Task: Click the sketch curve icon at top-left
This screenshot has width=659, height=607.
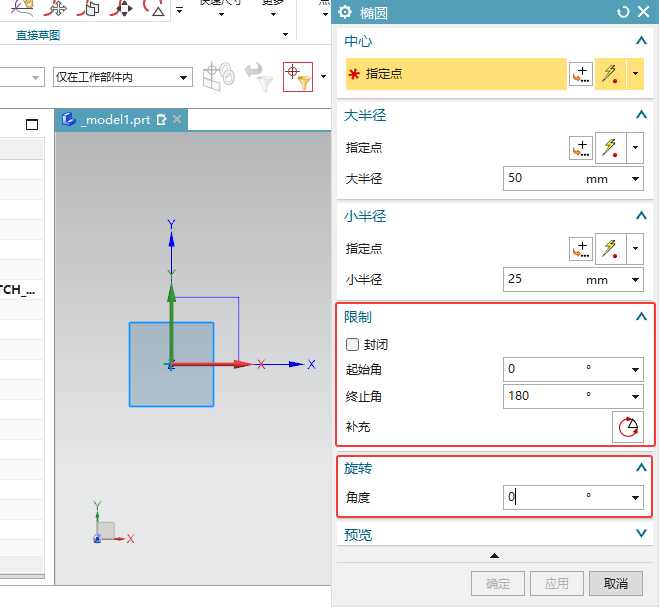Action: pos(23,8)
